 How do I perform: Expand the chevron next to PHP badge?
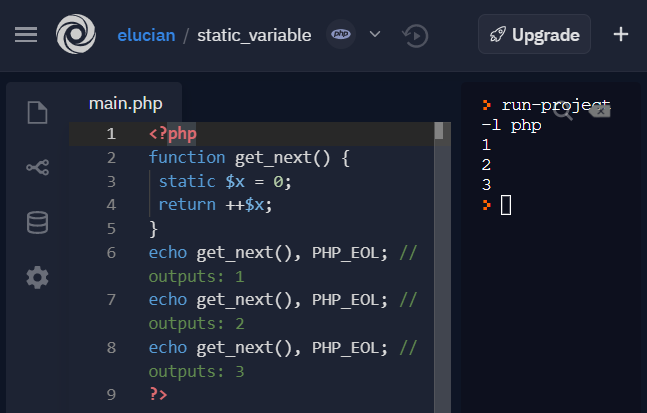pyautogui.click(x=375, y=34)
